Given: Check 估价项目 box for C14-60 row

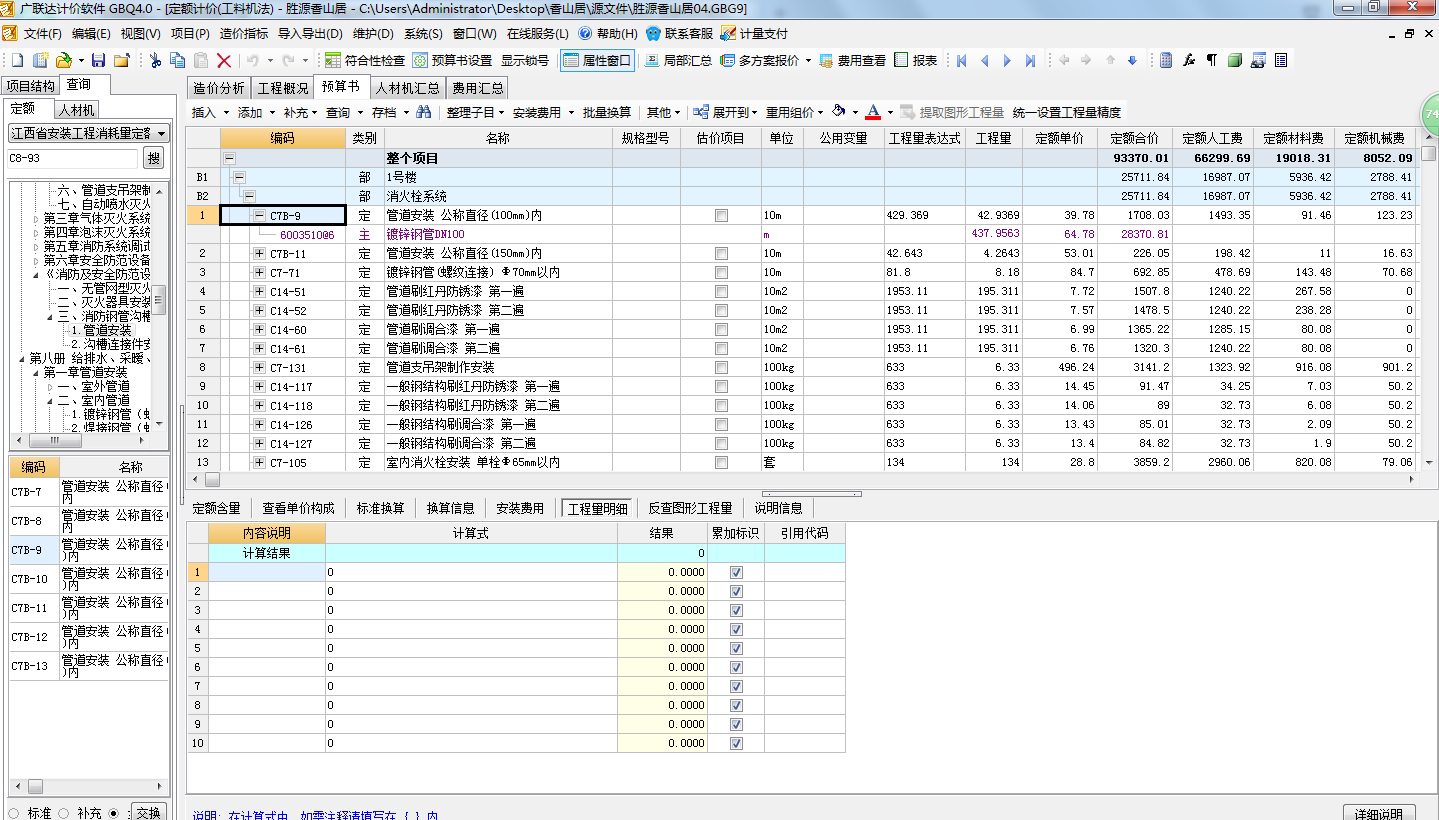Looking at the screenshot, I should point(721,329).
